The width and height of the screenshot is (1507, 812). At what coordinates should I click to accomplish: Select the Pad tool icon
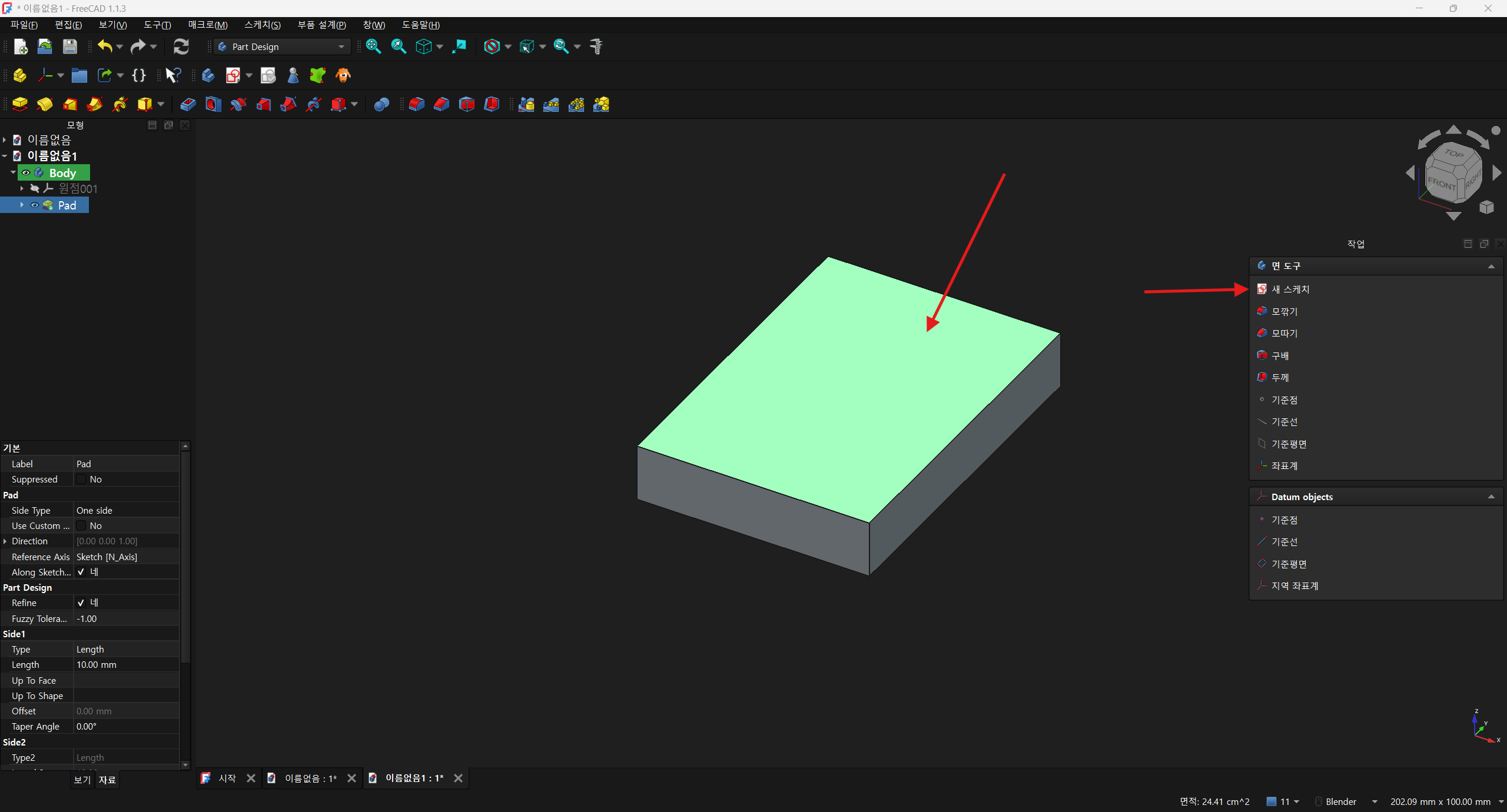pos(20,105)
